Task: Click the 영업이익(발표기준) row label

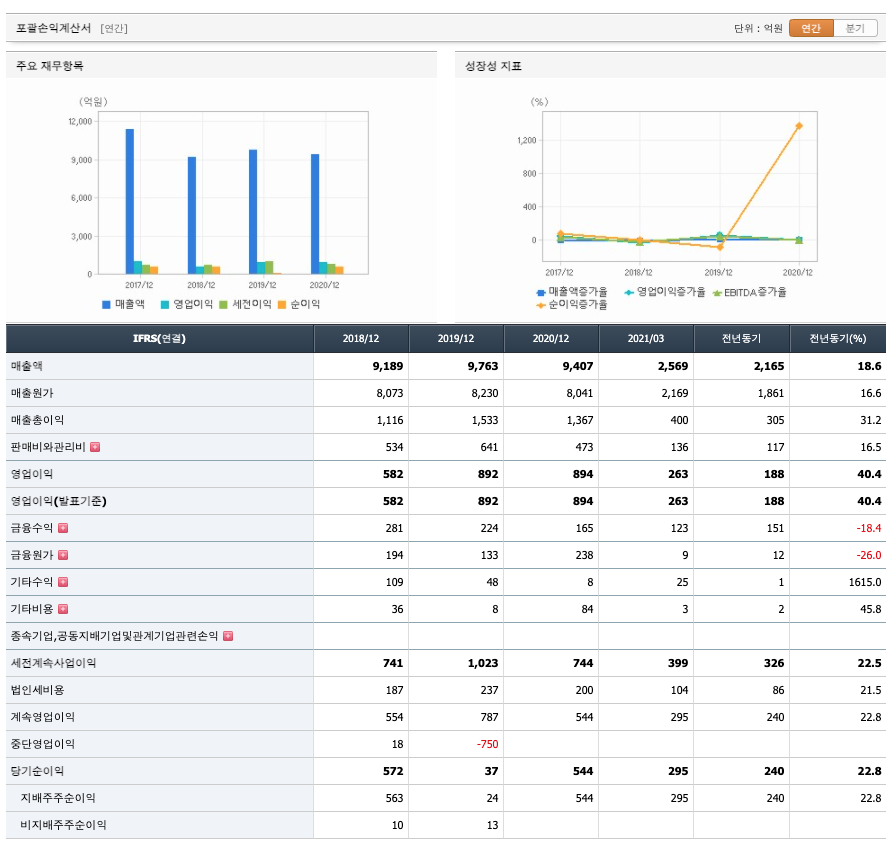Action: coord(59,501)
